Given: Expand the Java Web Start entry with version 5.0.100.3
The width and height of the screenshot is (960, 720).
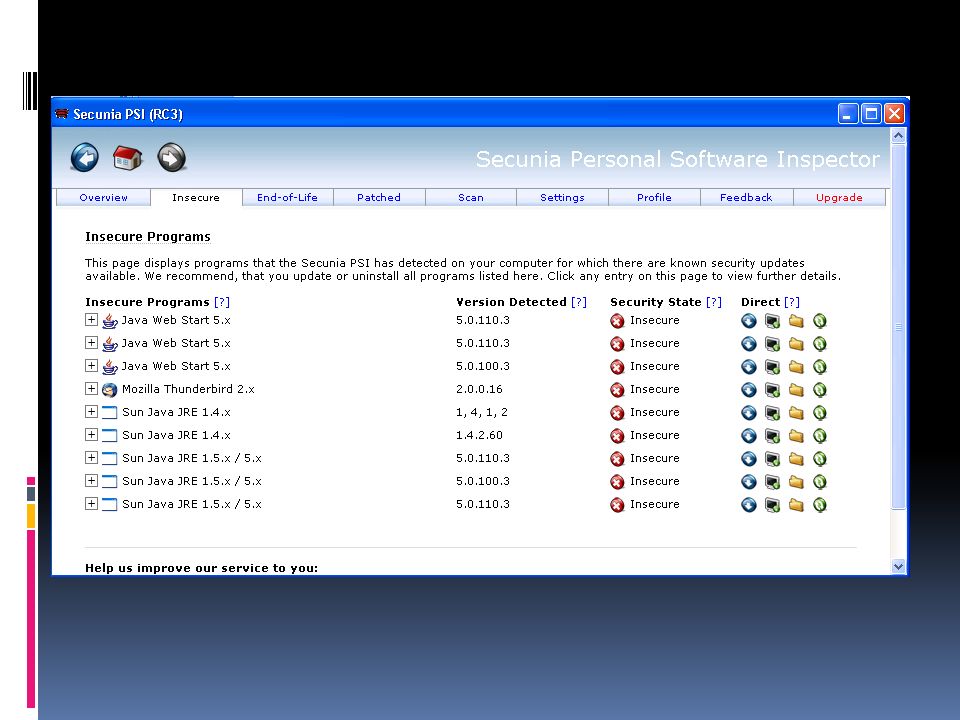Looking at the screenshot, I should [91, 366].
